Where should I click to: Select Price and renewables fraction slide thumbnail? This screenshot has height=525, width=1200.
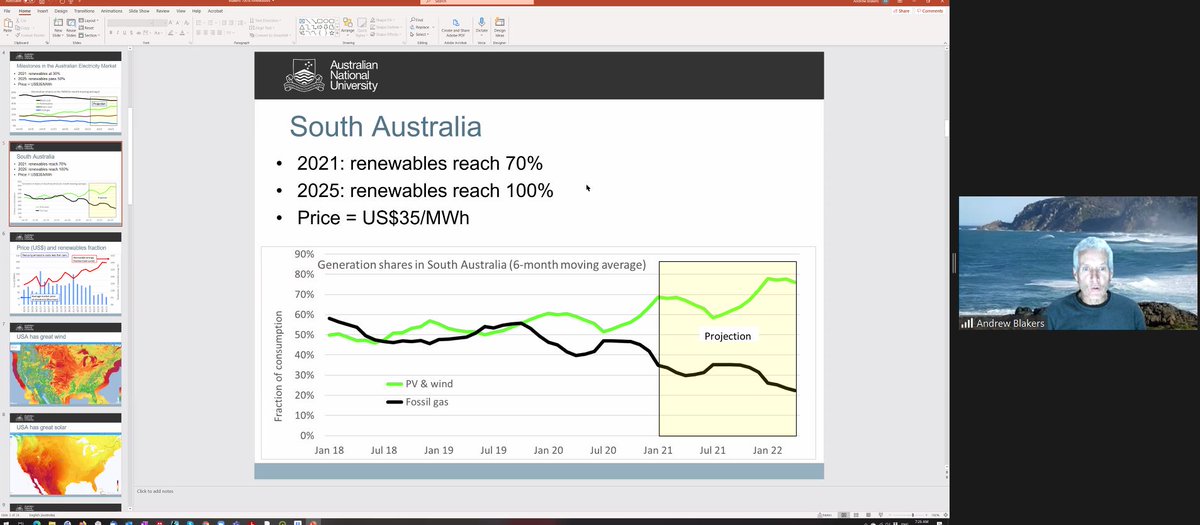click(65, 275)
